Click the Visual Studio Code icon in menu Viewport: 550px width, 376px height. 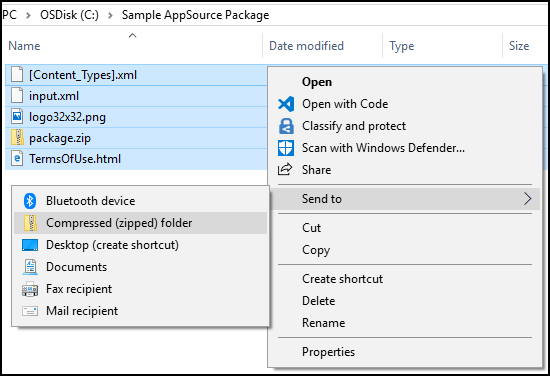pos(286,104)
